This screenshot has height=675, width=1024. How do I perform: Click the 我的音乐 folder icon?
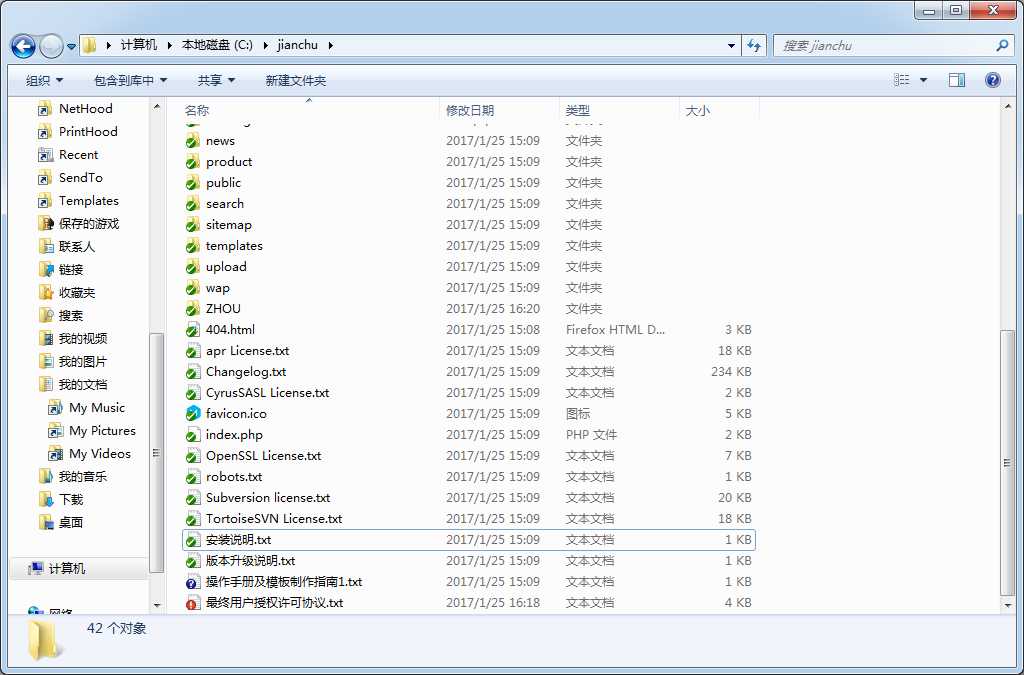[x=45, y=477]
